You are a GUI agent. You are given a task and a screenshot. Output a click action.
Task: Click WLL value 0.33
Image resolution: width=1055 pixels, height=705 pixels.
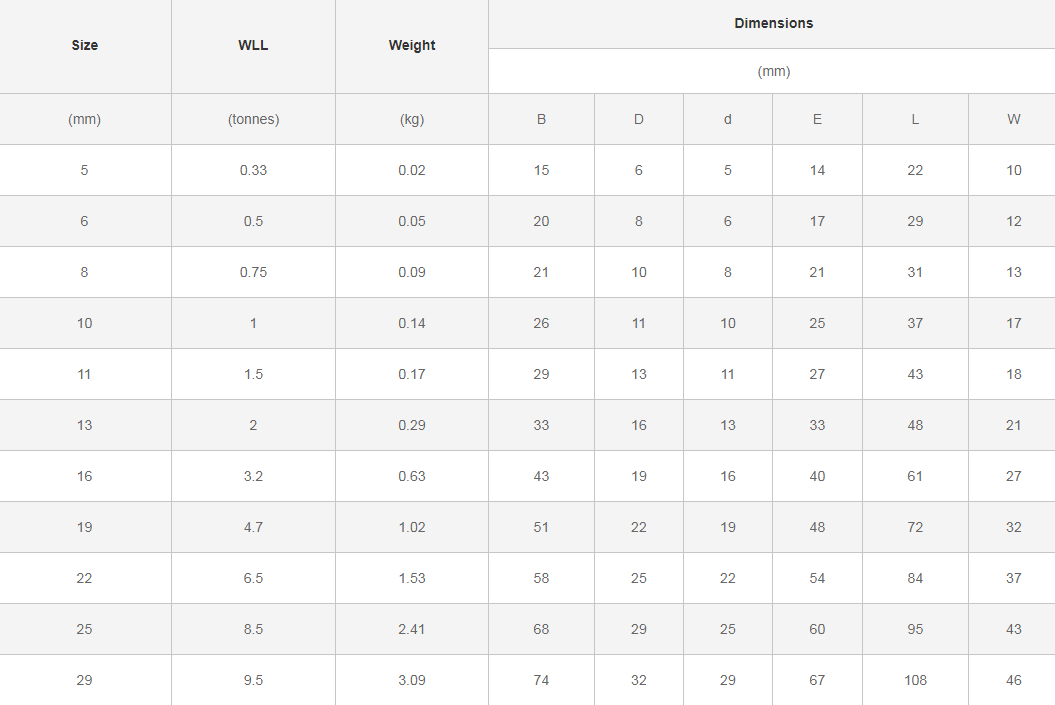pos(253,170)
